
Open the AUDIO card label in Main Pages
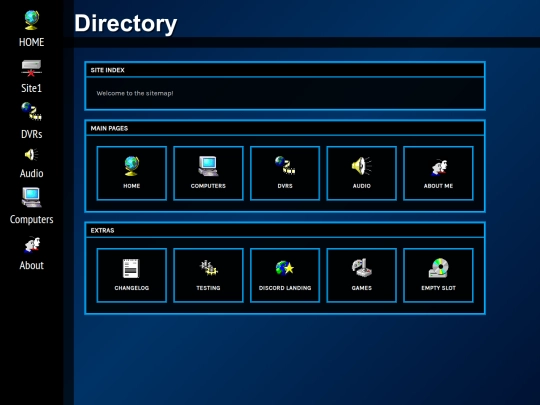coord(362,186)
